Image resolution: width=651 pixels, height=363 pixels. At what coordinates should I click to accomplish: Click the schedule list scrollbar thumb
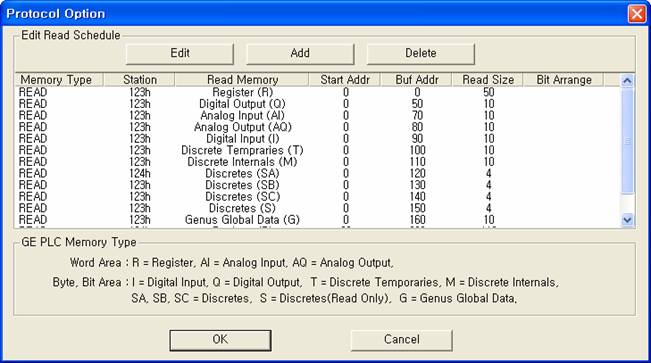tap(627, 140)
